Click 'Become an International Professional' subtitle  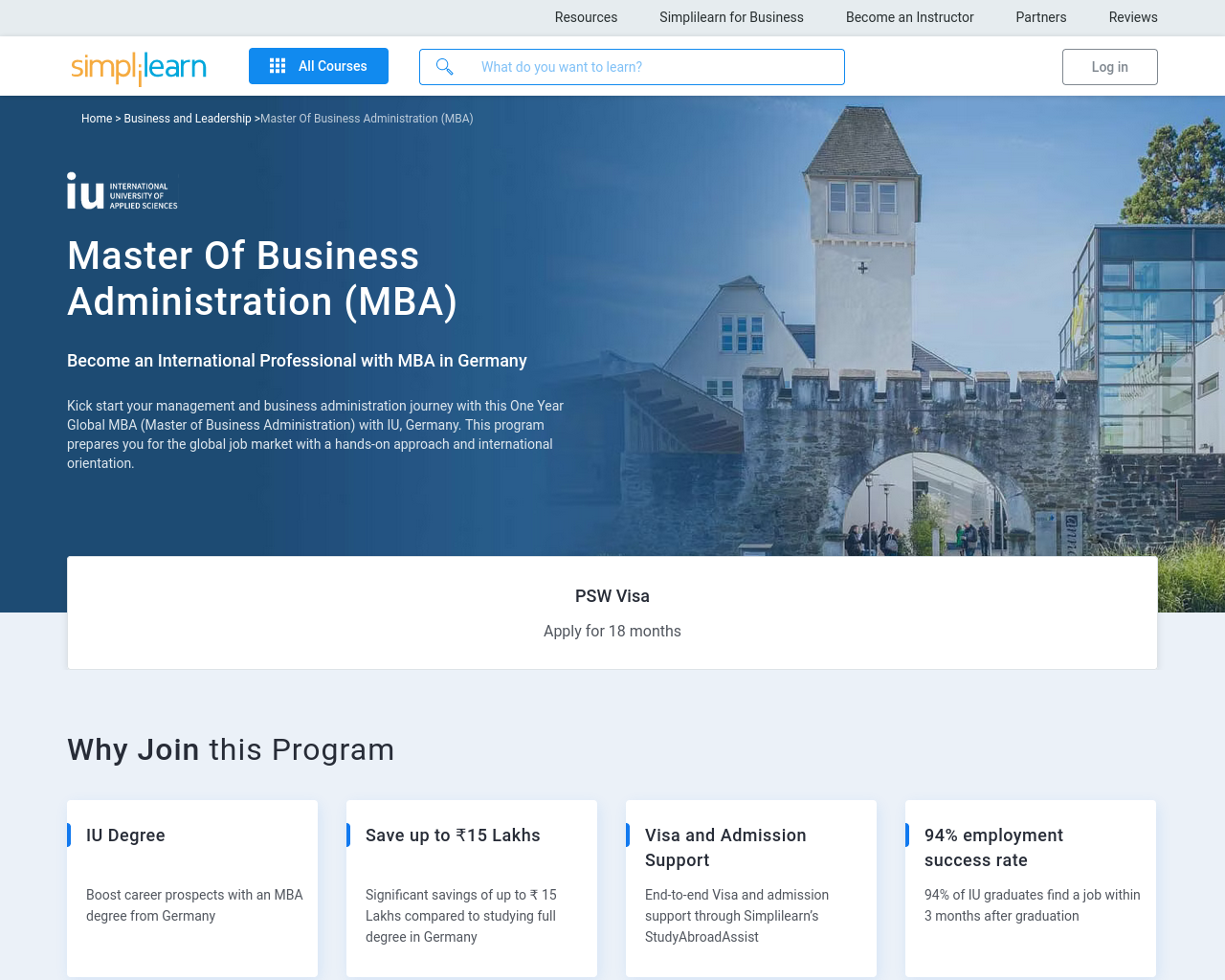[x=297, y=361]
